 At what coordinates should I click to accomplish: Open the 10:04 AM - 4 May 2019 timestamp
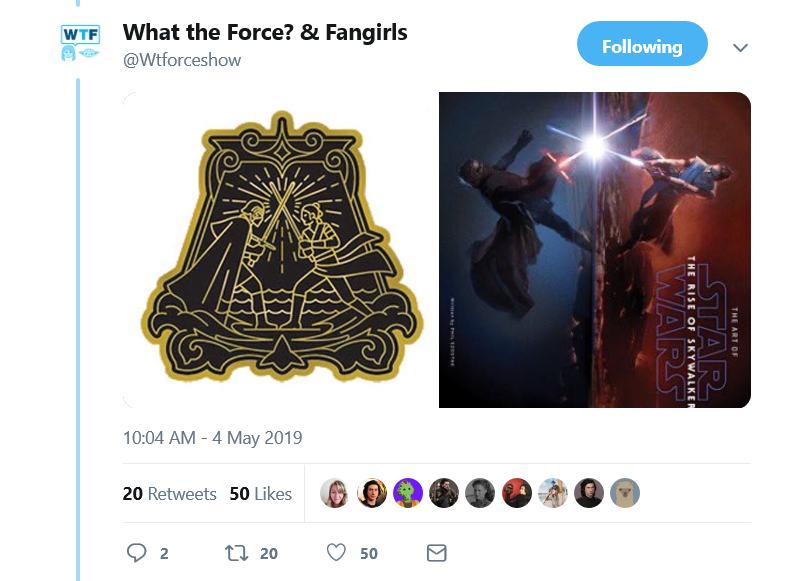coord(212,438)
